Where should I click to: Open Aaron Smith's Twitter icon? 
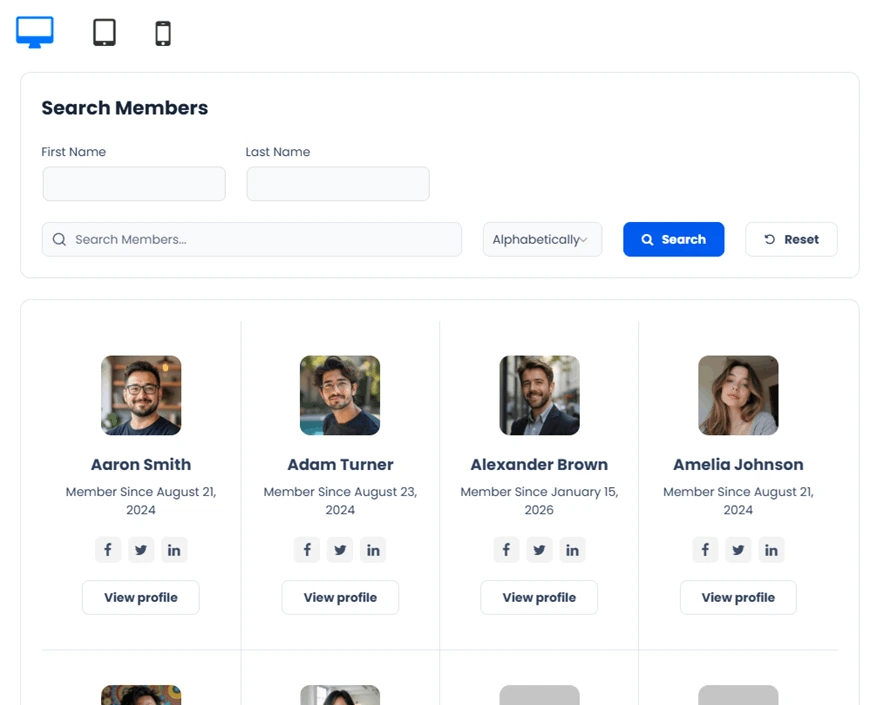(x=141, y=550)
